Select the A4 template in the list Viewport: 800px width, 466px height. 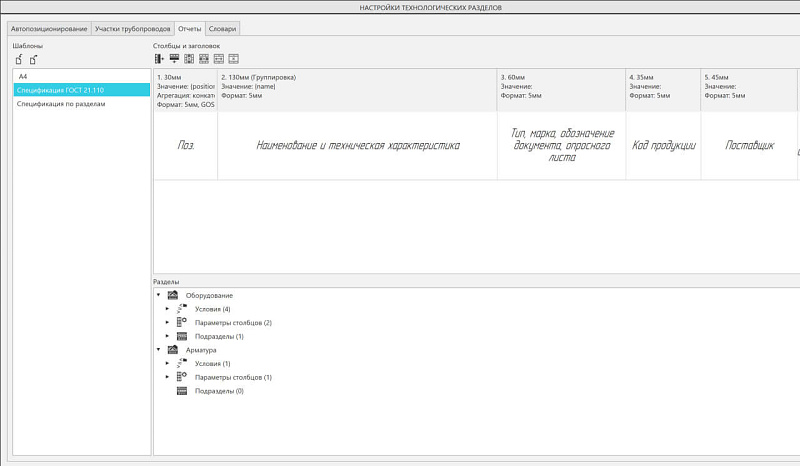[x=80, y=76]
